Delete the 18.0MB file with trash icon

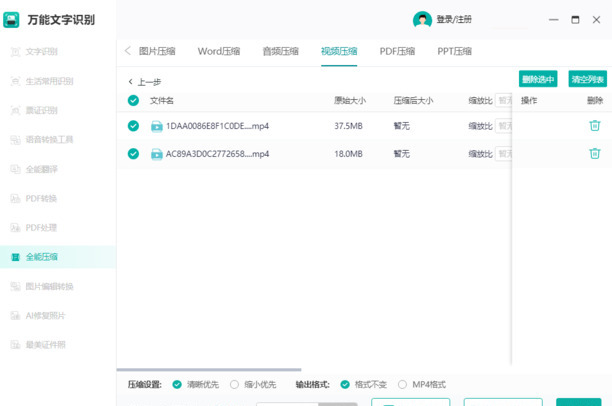tap(594, 153)
